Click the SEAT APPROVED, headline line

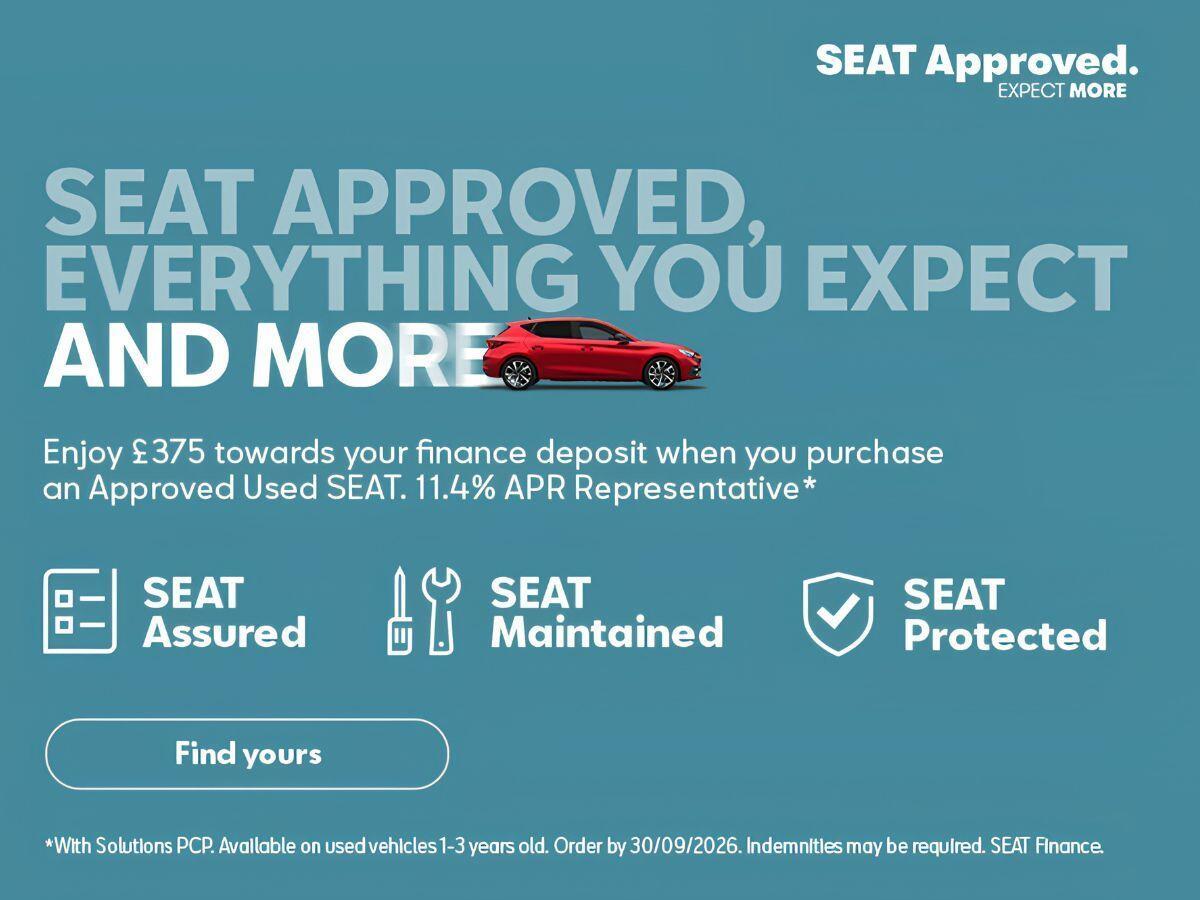coord(405,201)
